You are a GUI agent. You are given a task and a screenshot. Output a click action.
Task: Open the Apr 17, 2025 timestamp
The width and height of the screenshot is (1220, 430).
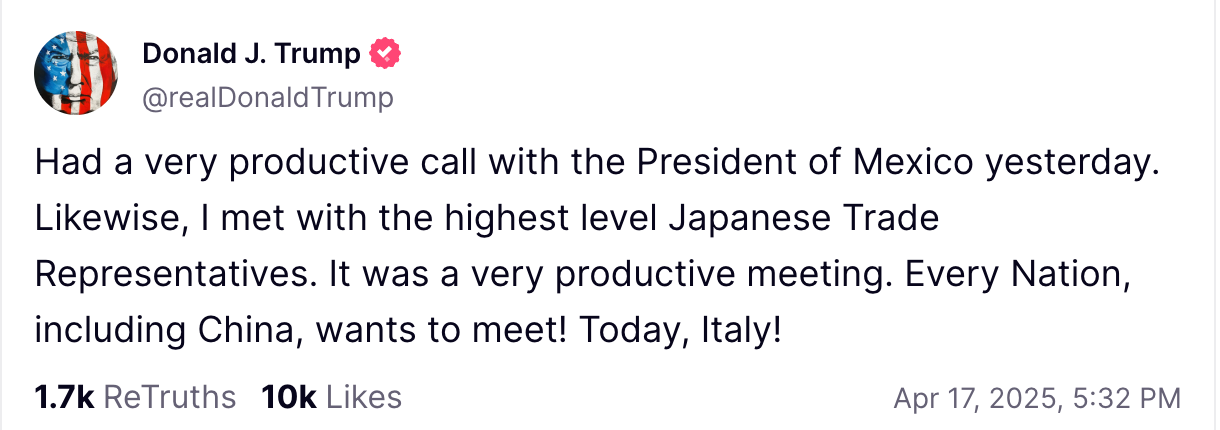(x=974, y=399)
